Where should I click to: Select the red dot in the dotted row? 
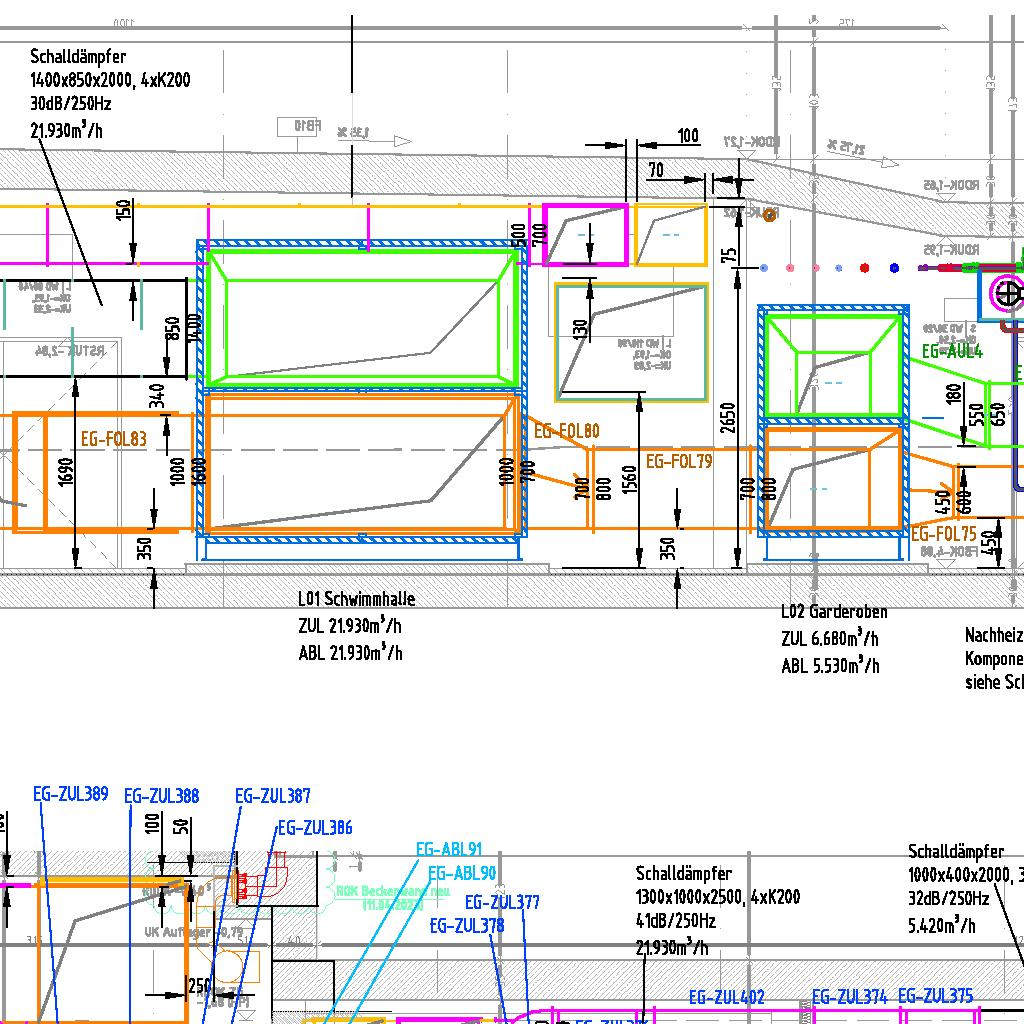tap(865, 268)
